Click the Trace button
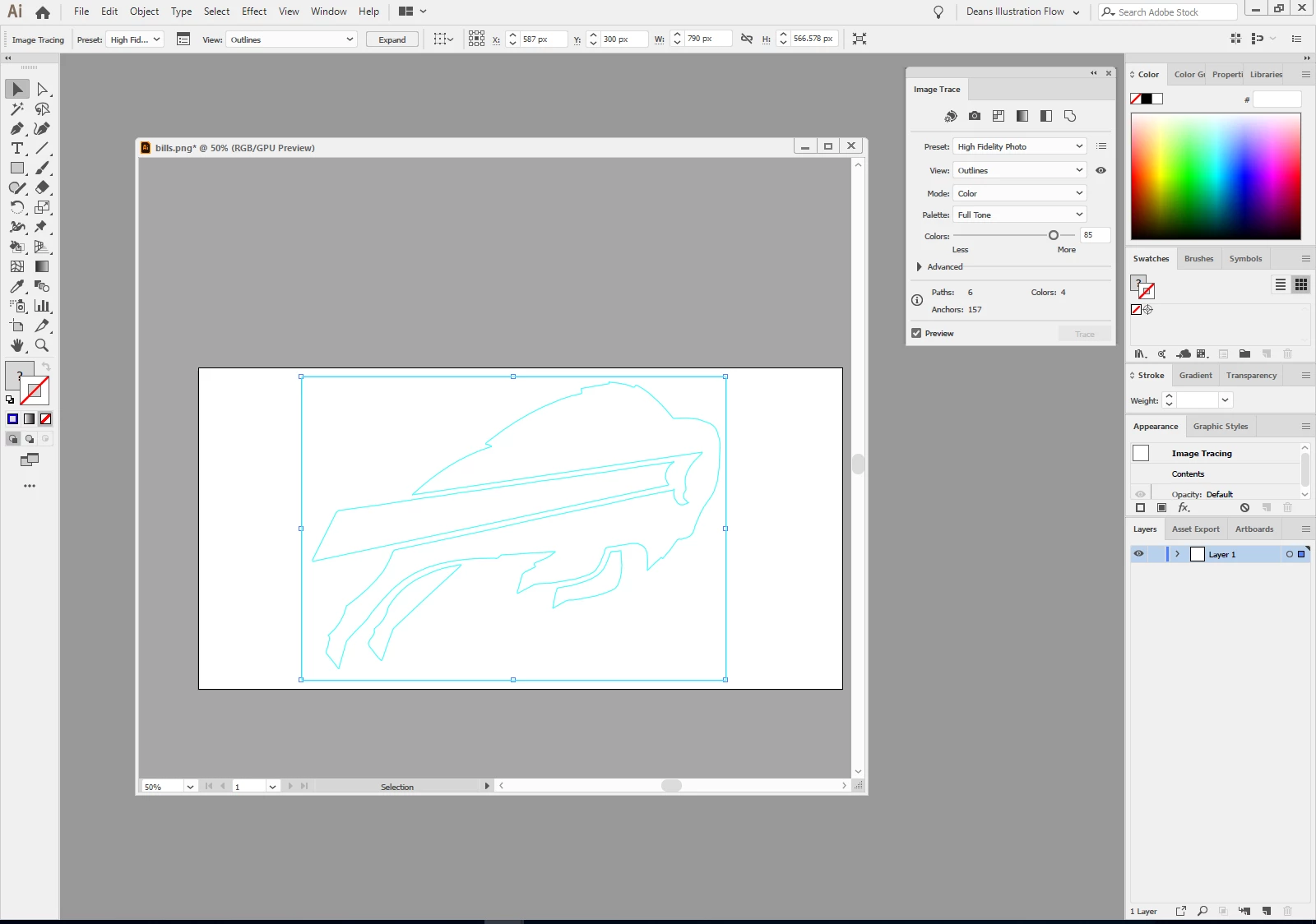 point(1085,334)
